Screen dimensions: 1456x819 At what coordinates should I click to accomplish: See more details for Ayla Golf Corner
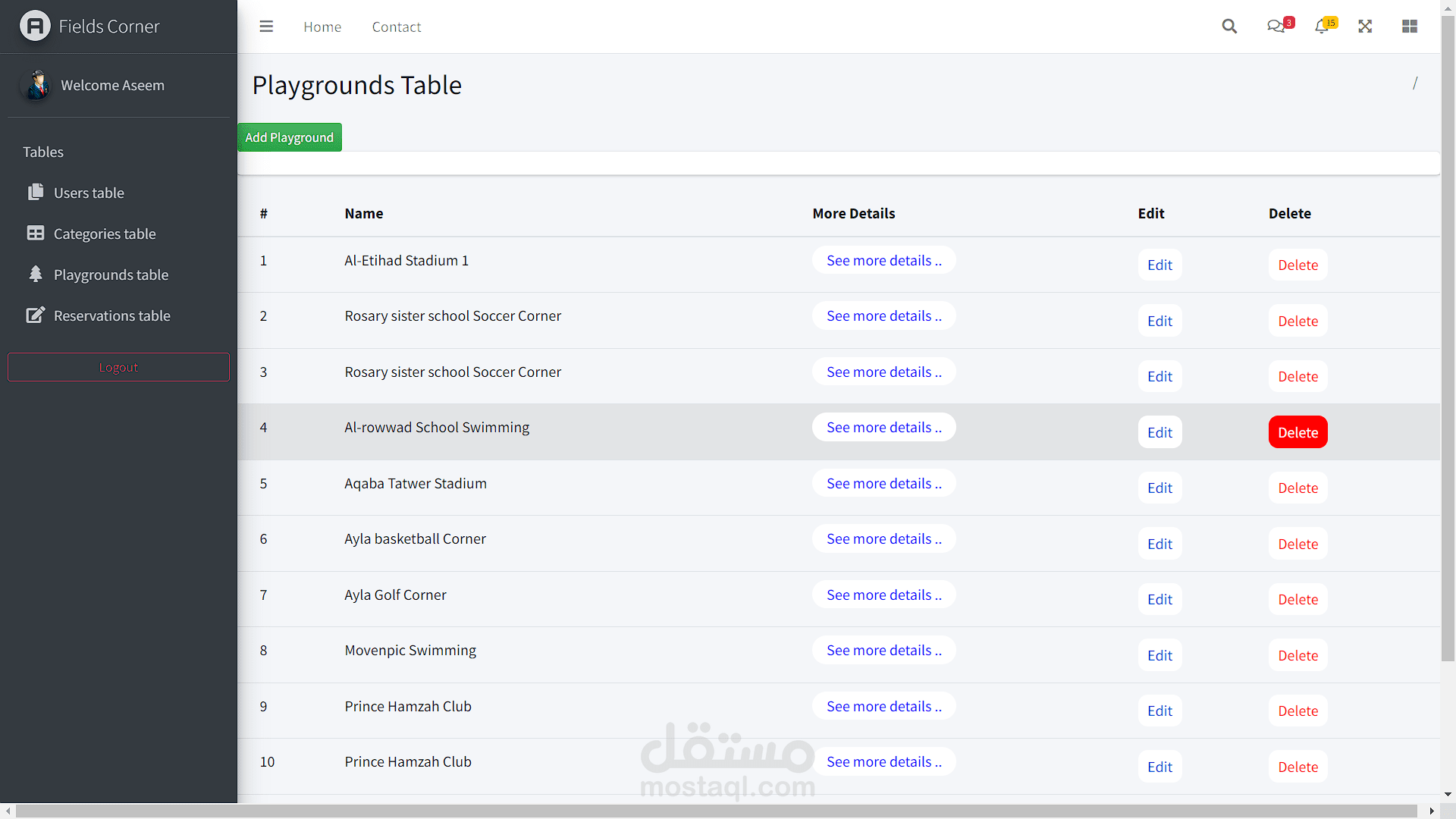883,595
